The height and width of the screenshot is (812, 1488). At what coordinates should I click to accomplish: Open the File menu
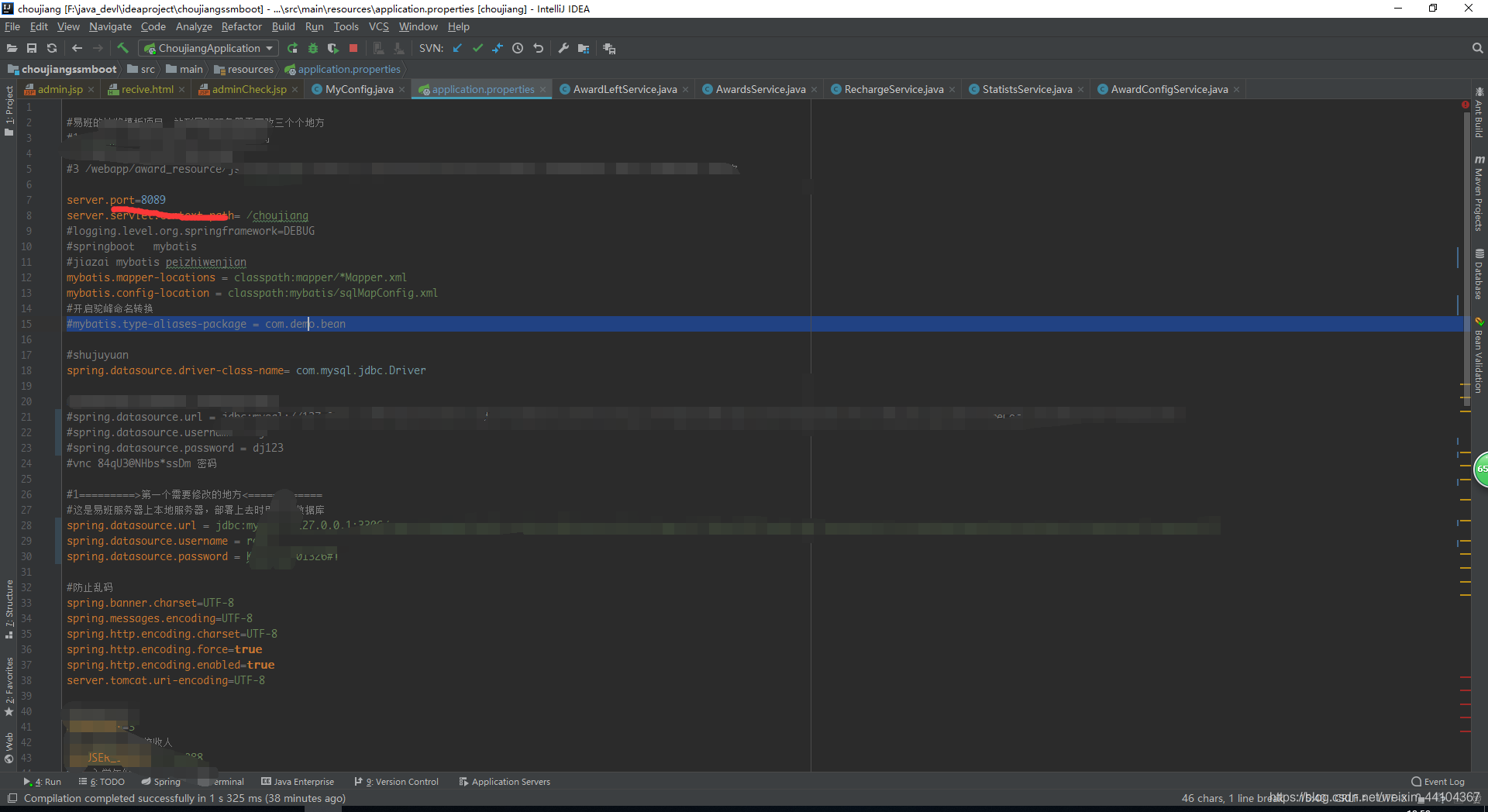point(12,26)
